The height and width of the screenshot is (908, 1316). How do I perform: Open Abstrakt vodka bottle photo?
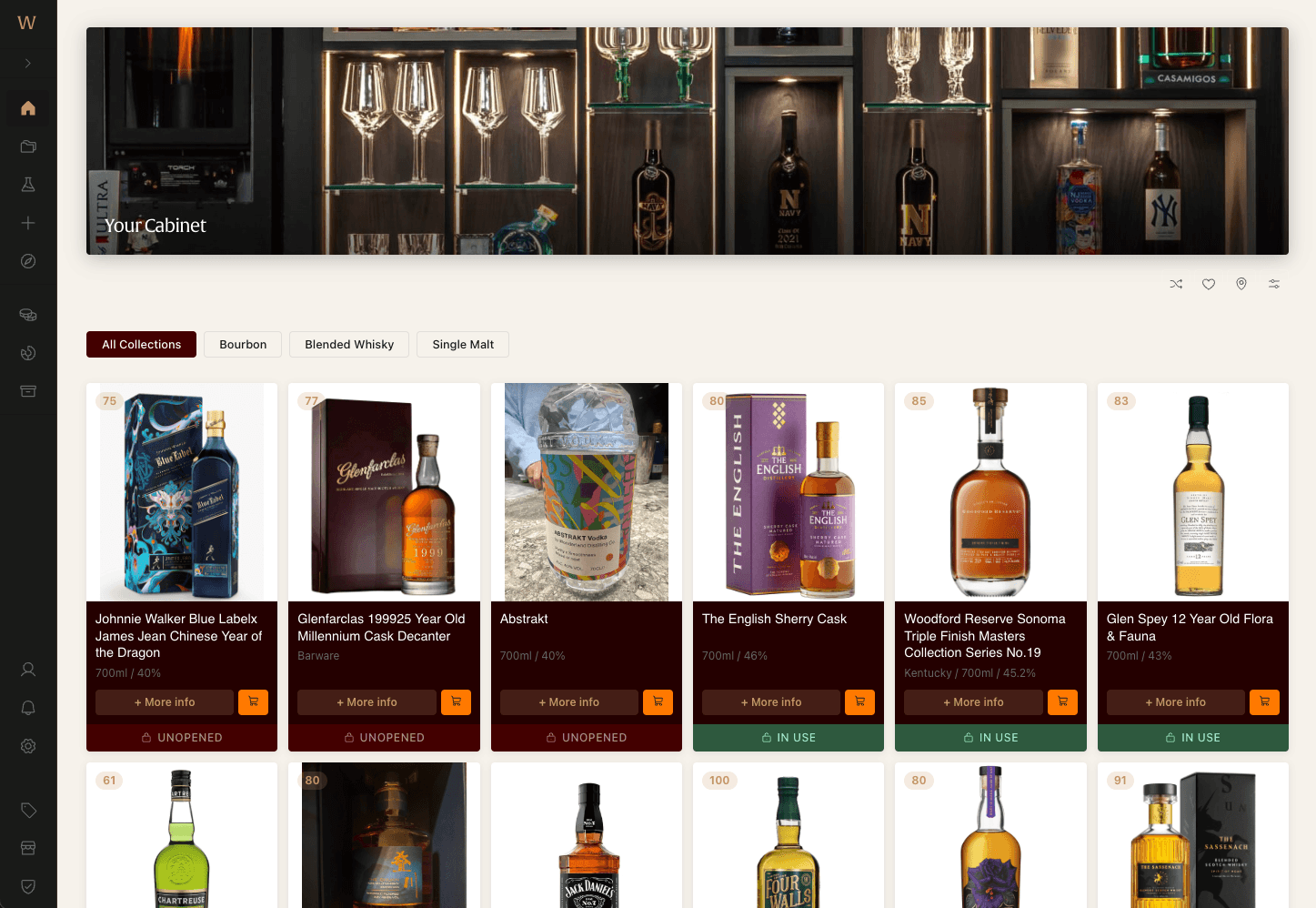pyautogui.click(x=587, y=492)
